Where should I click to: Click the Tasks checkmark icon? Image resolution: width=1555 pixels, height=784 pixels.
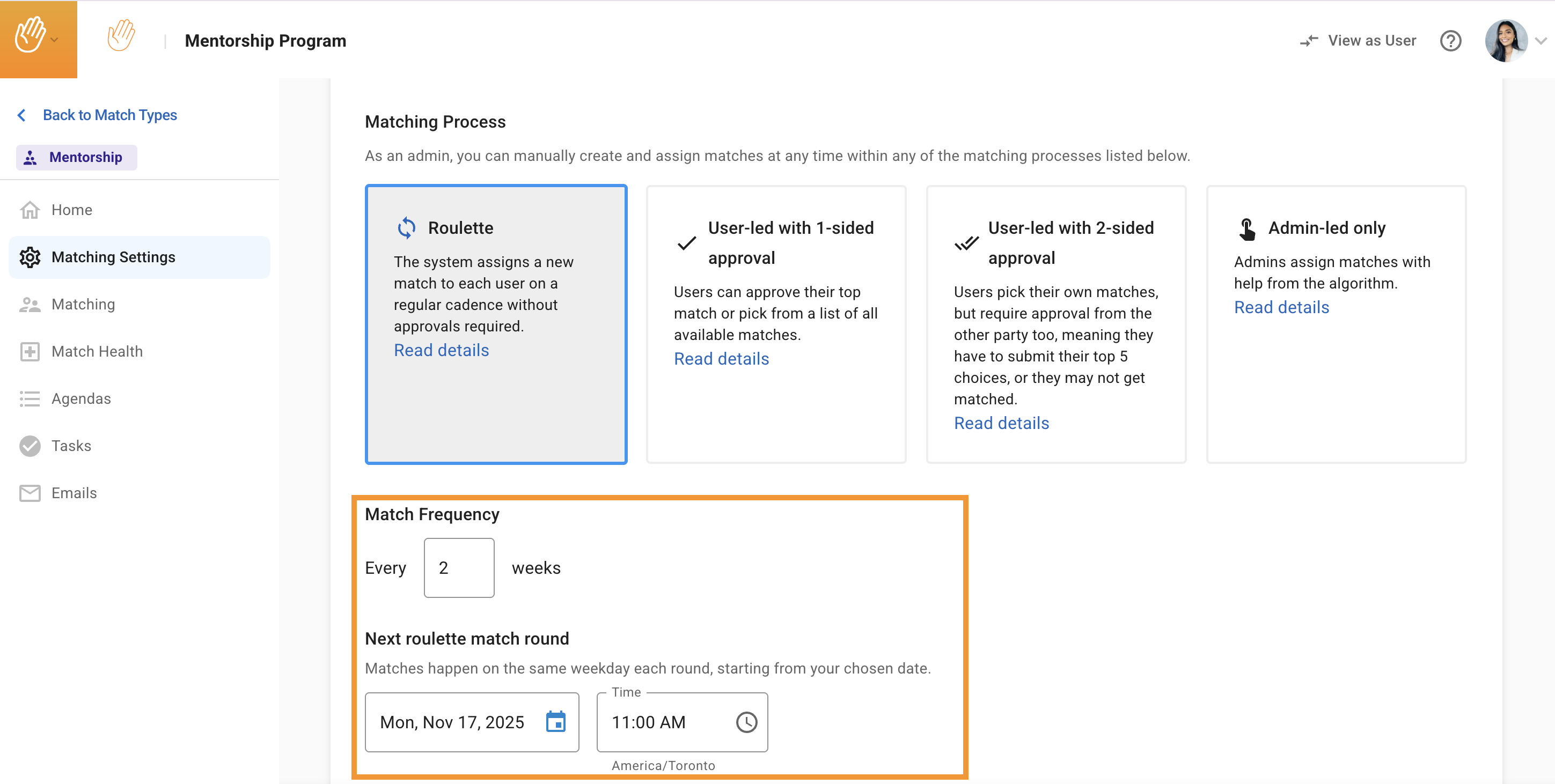30,446
